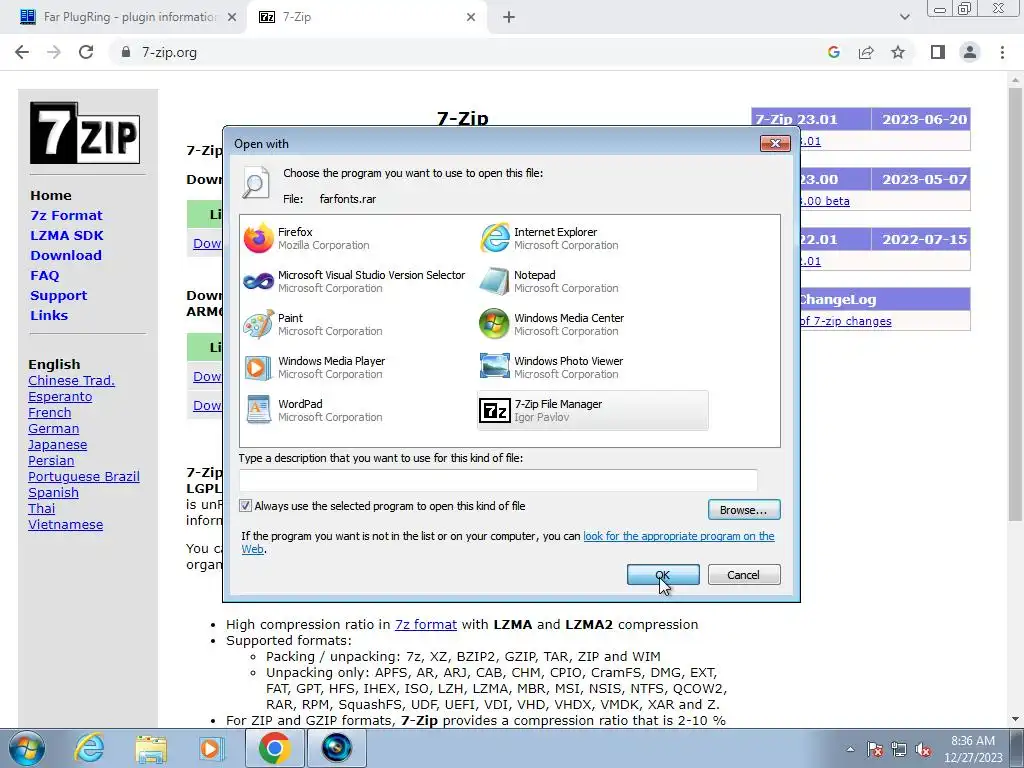Open Chrome three-dot menu
This screenshot has width=1024, height=768.
pyautogui.click(x=1002, y=52)
